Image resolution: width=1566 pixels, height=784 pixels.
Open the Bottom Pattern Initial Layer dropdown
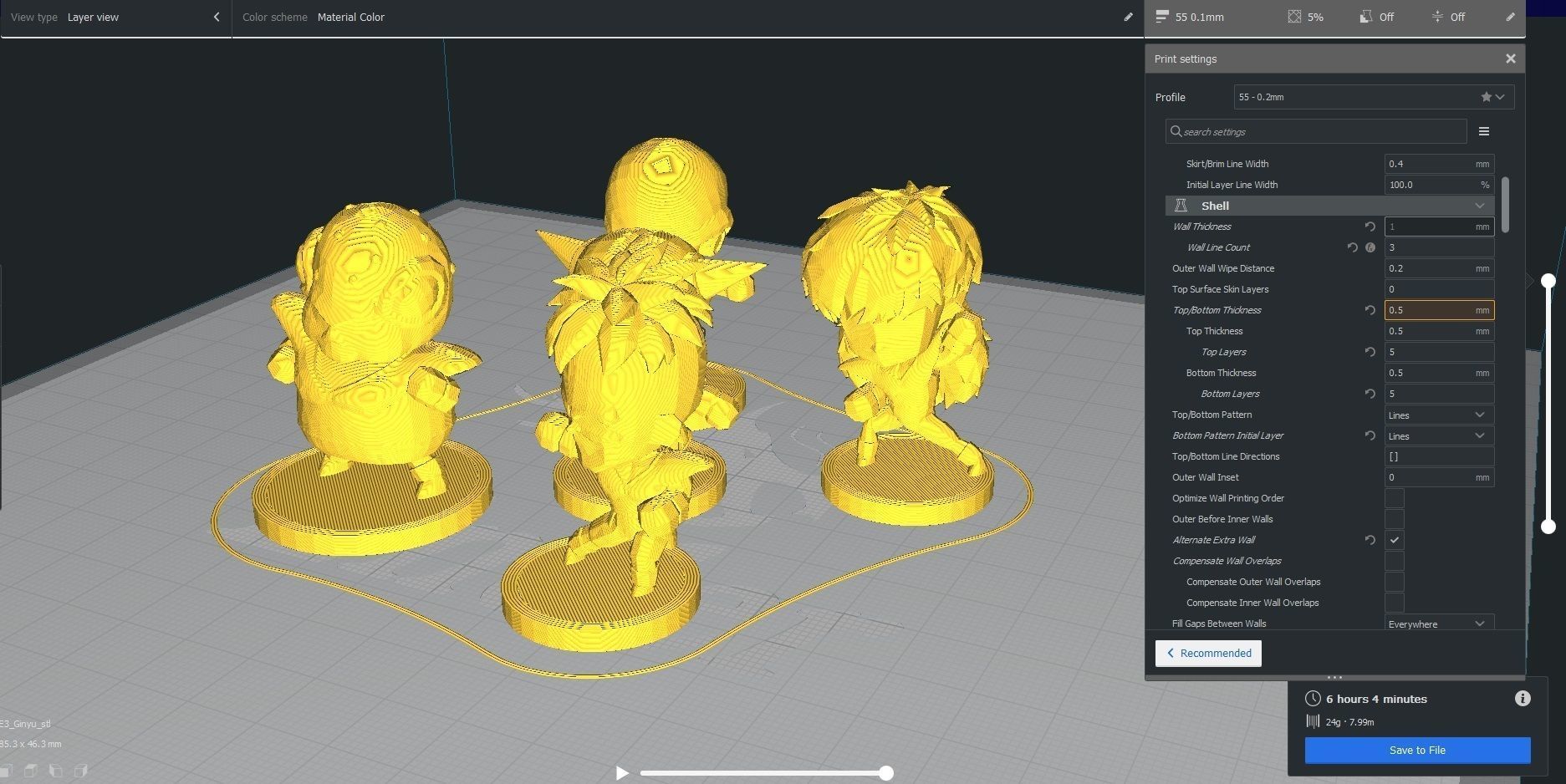[1439, 435]
